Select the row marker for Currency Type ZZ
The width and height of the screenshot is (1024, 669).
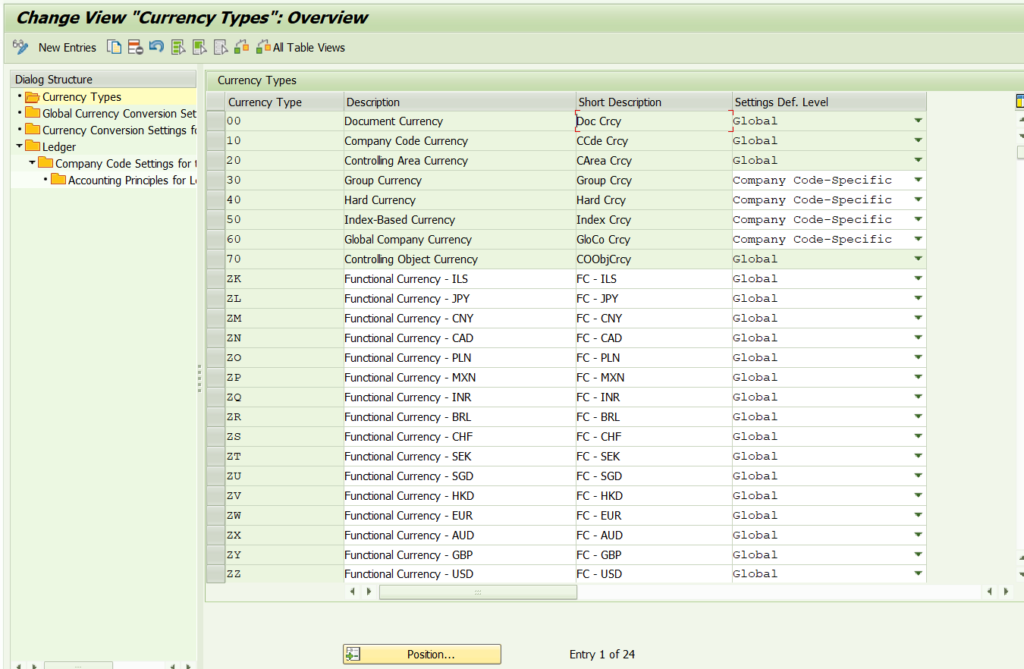[215, 574]
